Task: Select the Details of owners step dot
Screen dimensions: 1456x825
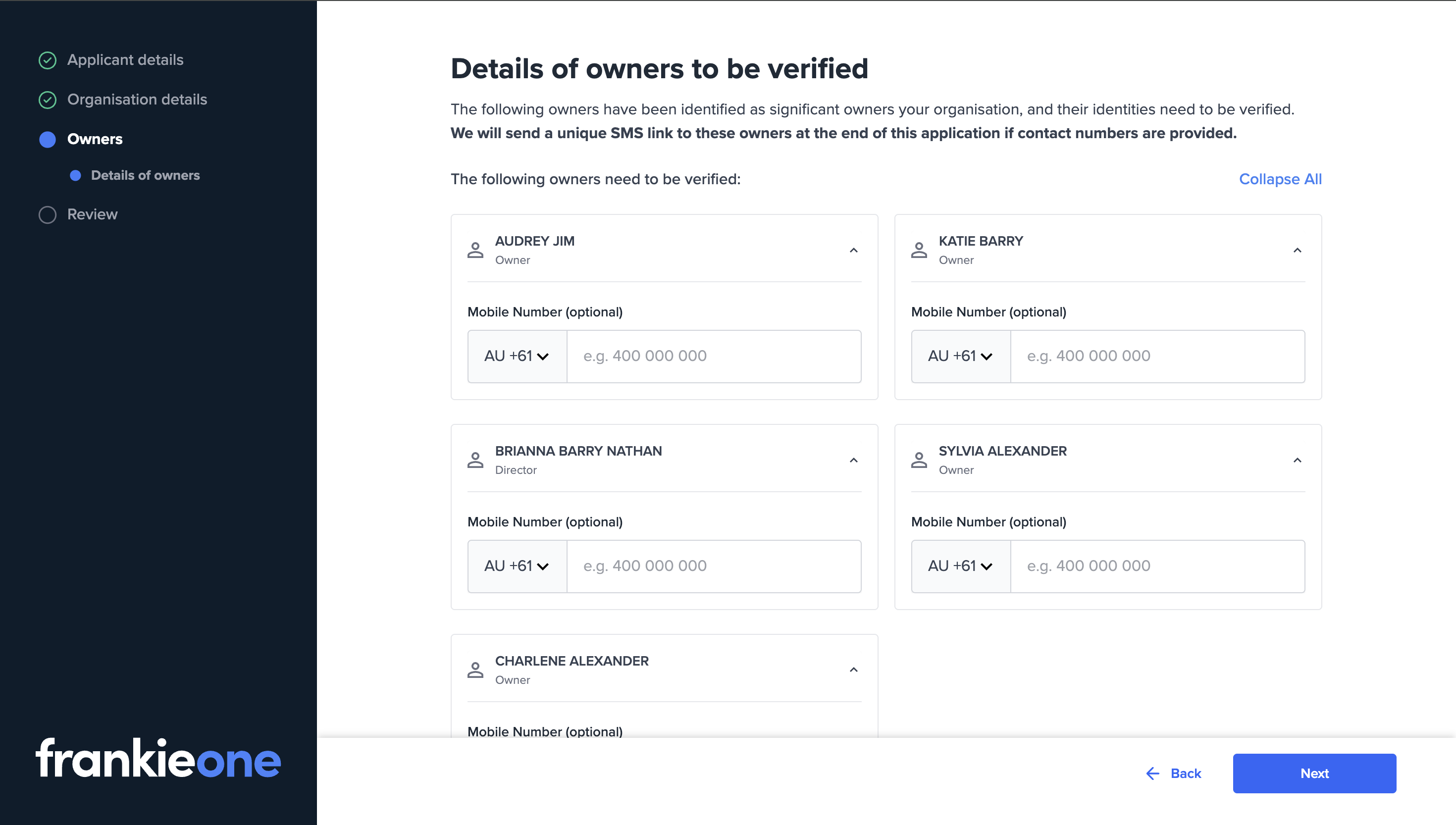Action: tap(76, 176)
